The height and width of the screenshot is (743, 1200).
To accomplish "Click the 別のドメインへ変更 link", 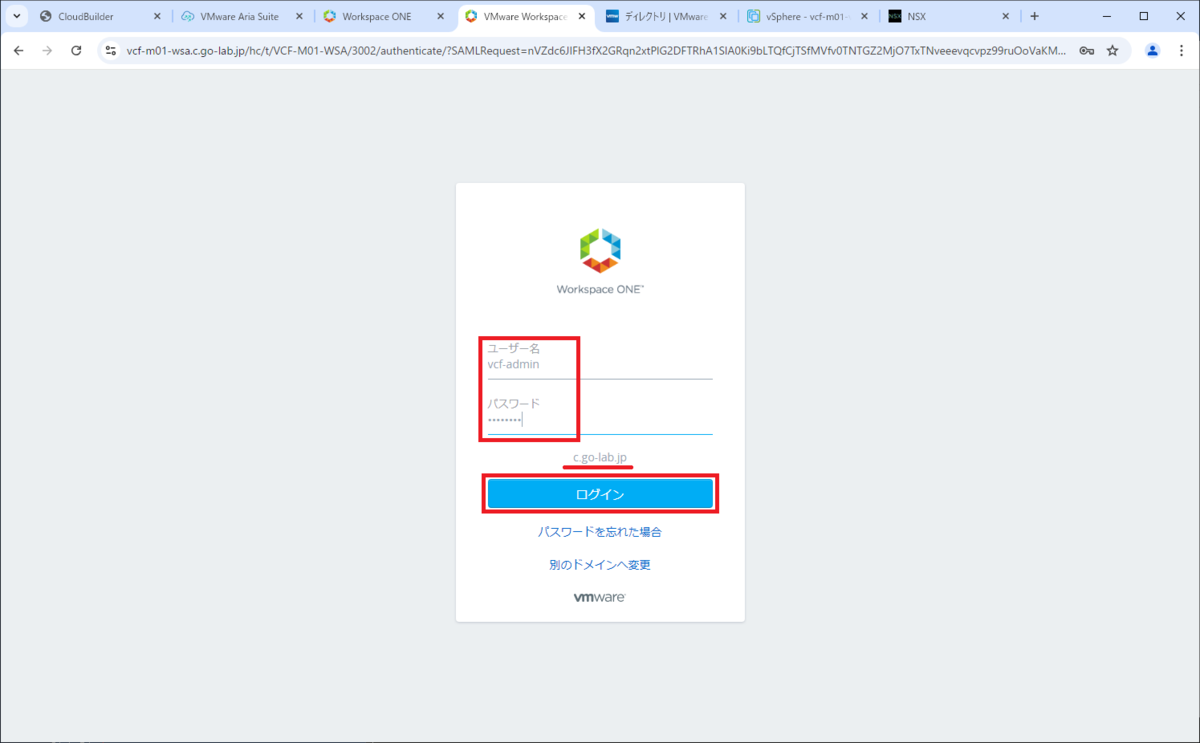I will [x=600, y=565].
